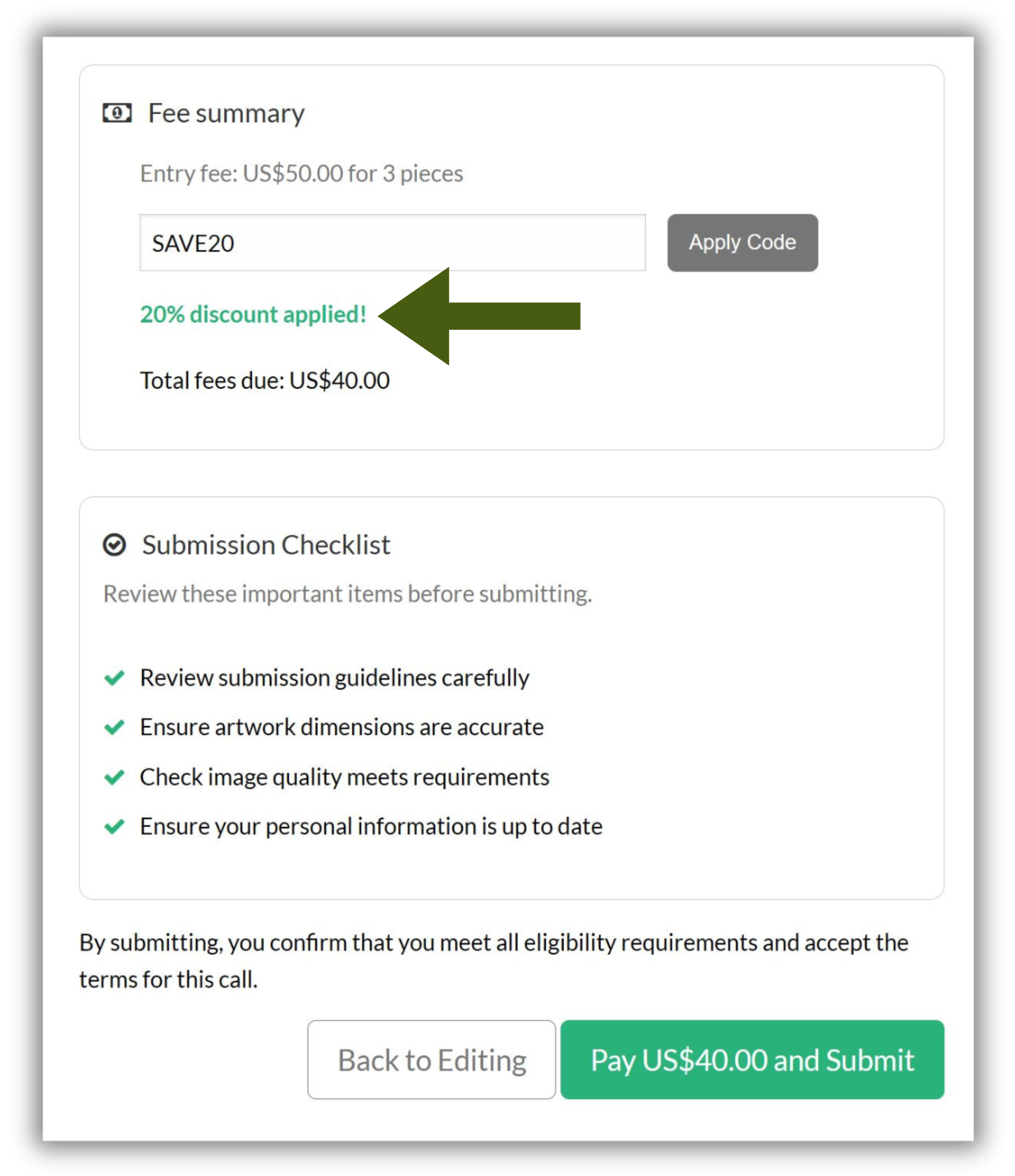
Task: Click the checkmark next to image quality item
Action: pos(114,777)
